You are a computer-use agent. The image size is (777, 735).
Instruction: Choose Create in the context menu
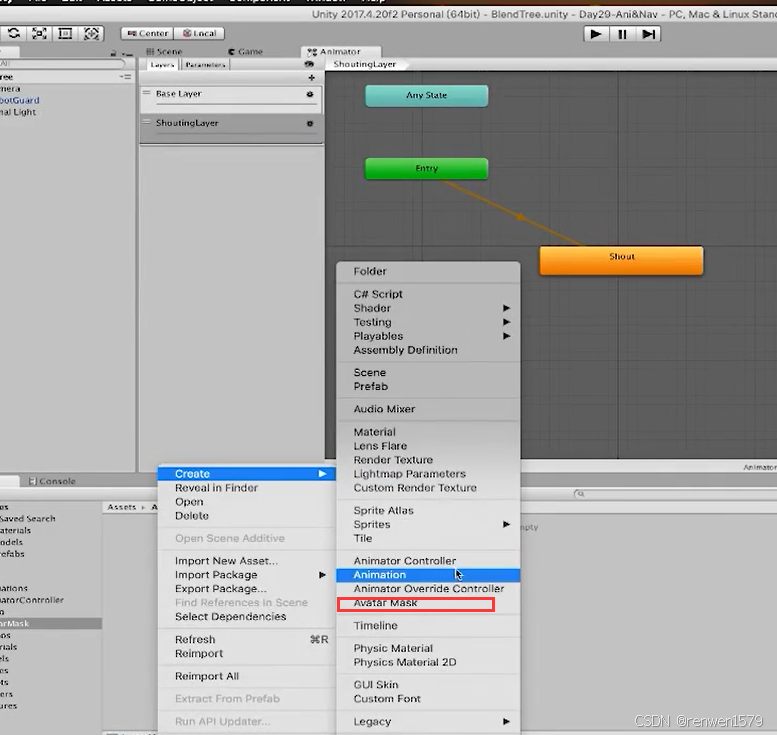(246, 474)
